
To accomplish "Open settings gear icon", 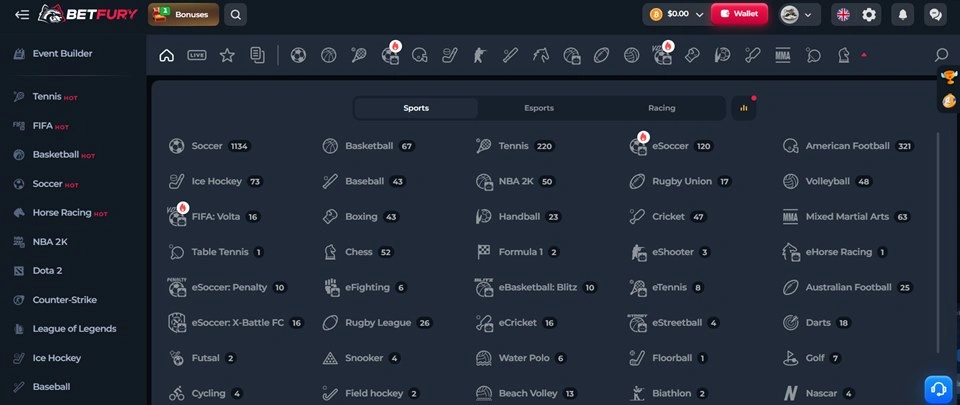I will [869, 15].
